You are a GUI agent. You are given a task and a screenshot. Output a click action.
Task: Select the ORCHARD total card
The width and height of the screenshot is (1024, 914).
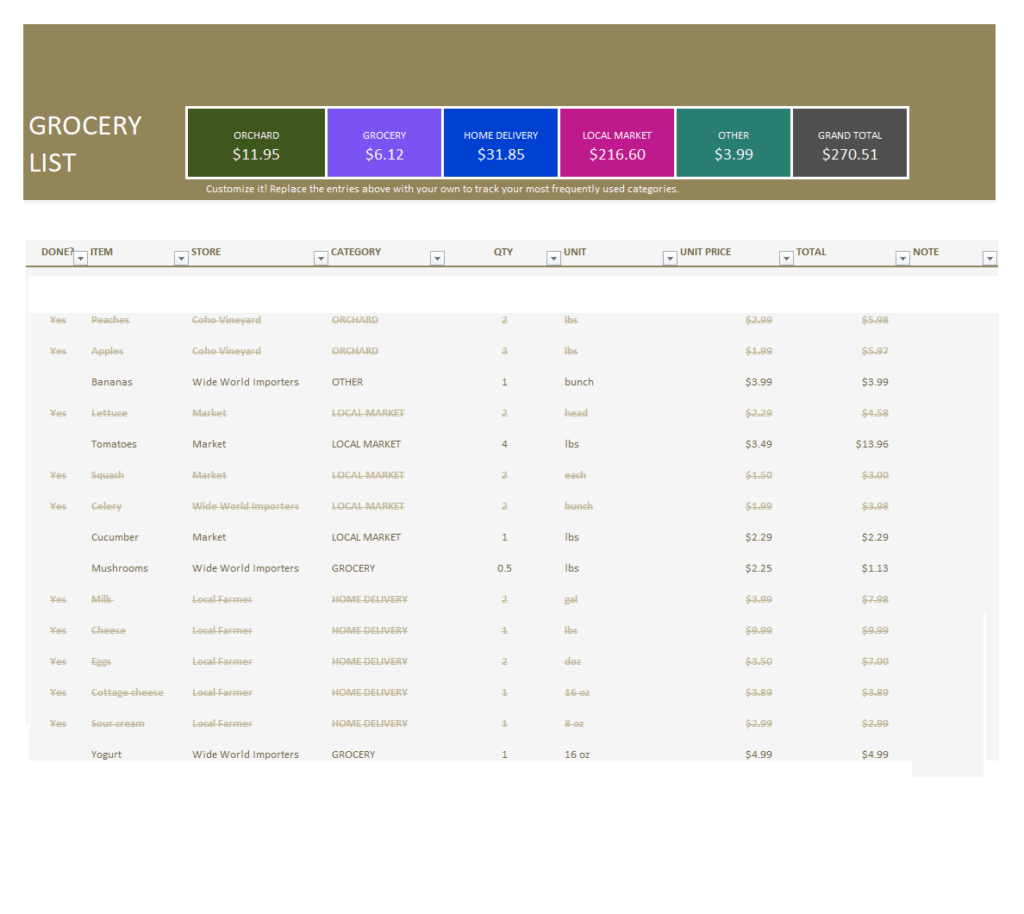click(x=256, y=142)
